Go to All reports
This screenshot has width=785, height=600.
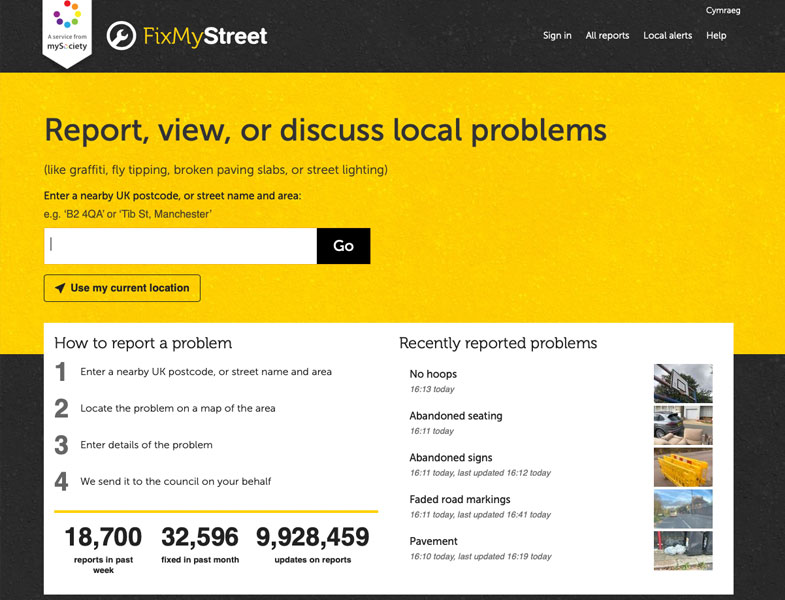tap(607, 36)
